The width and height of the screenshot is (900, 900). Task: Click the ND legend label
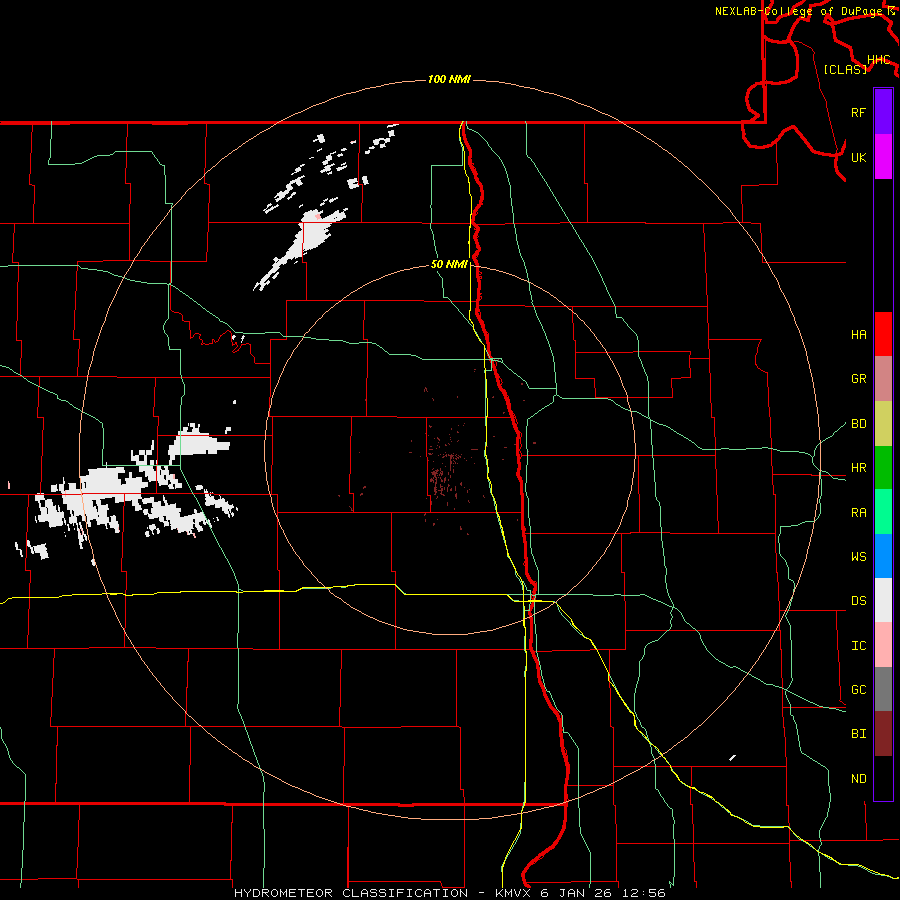(x=859, y=779)
